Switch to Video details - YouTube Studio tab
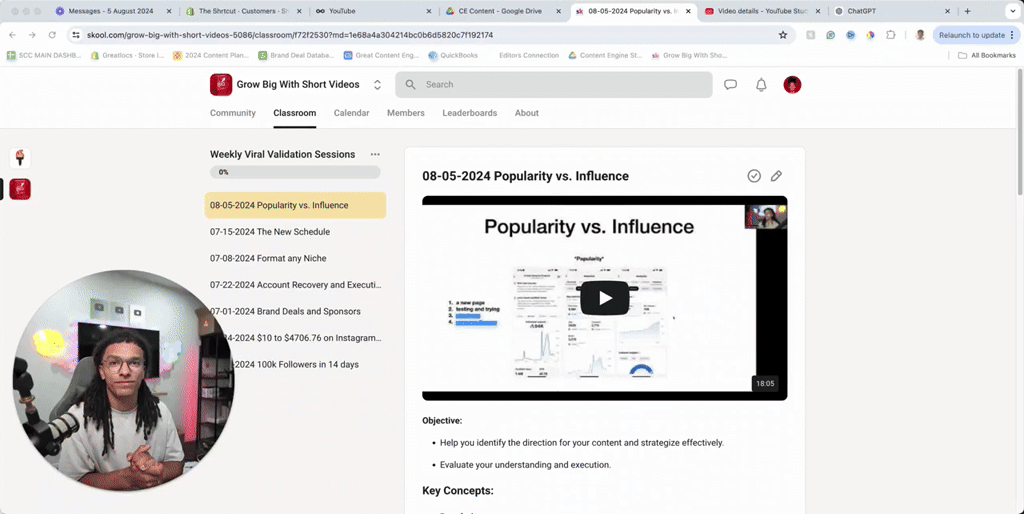 coord(763,11)
